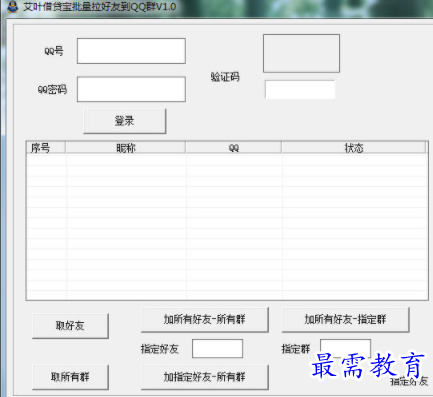The image size is (433, 397).
Task: Sort by the 序号 column header
Action: [x=46, y=148]
